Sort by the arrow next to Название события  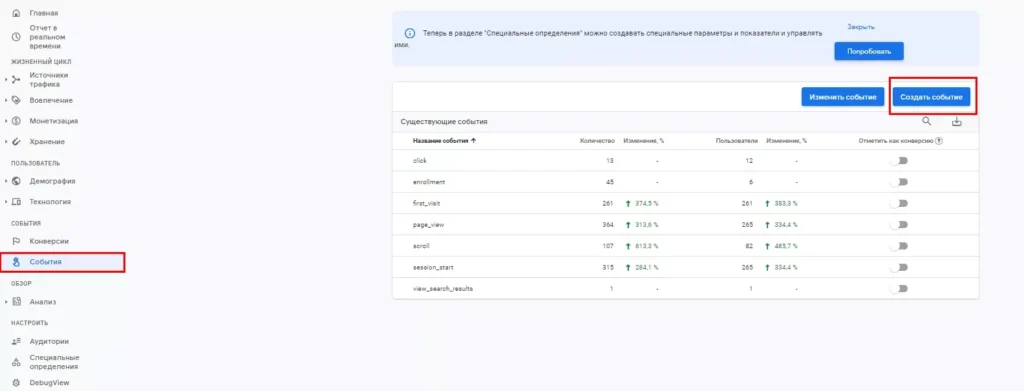point(473,140)
